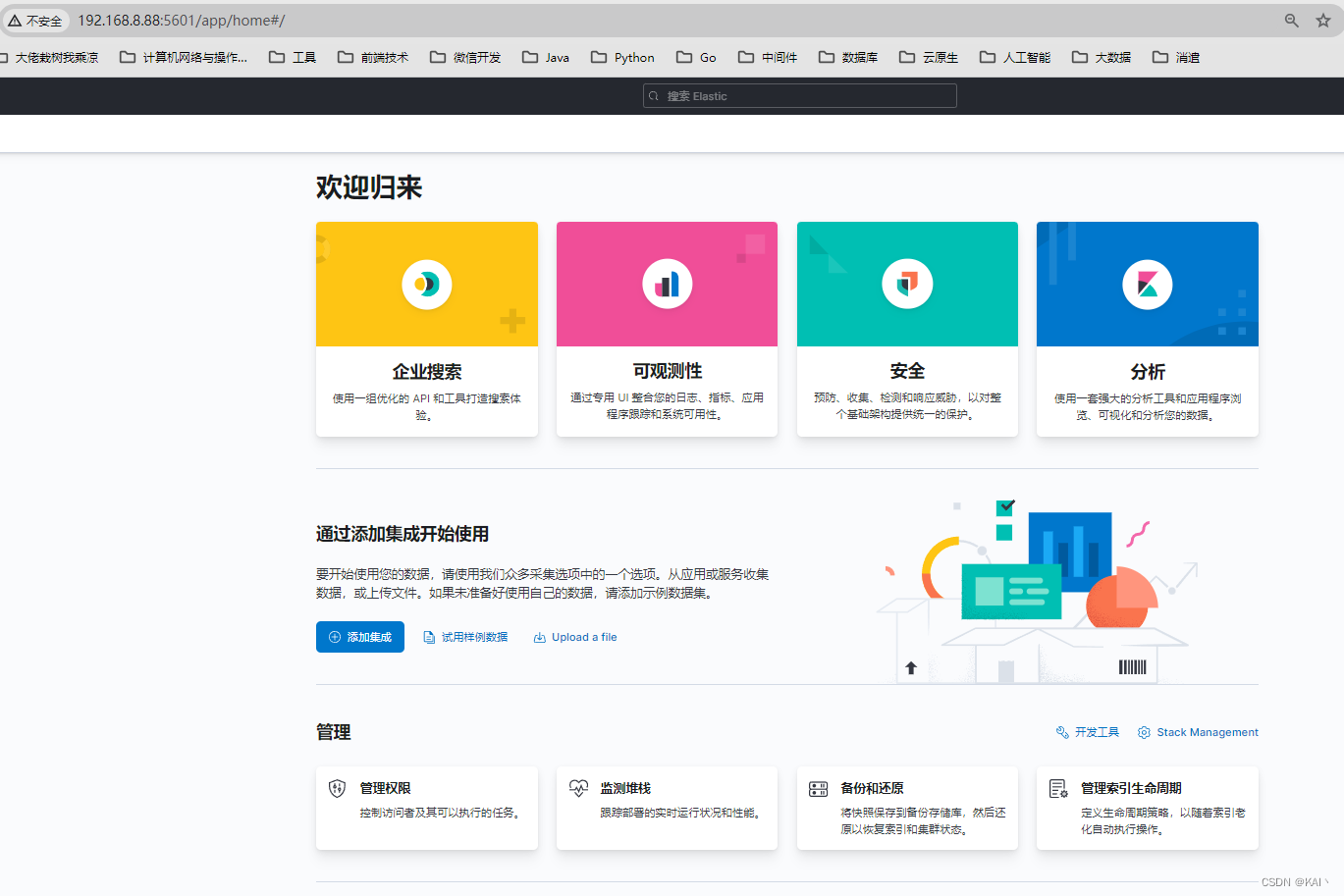Image resolution: width=1344 pixels, height=896 pixels.
Task: Click the 添加集成 button
Action: coord(360,637)
